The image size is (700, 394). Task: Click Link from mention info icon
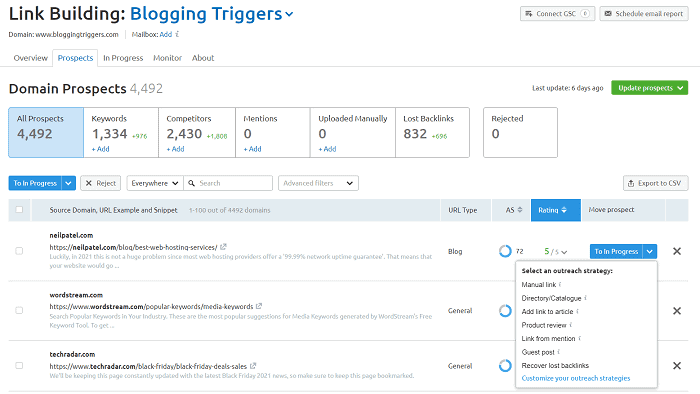pyautogui.click(x=579, y=338)
